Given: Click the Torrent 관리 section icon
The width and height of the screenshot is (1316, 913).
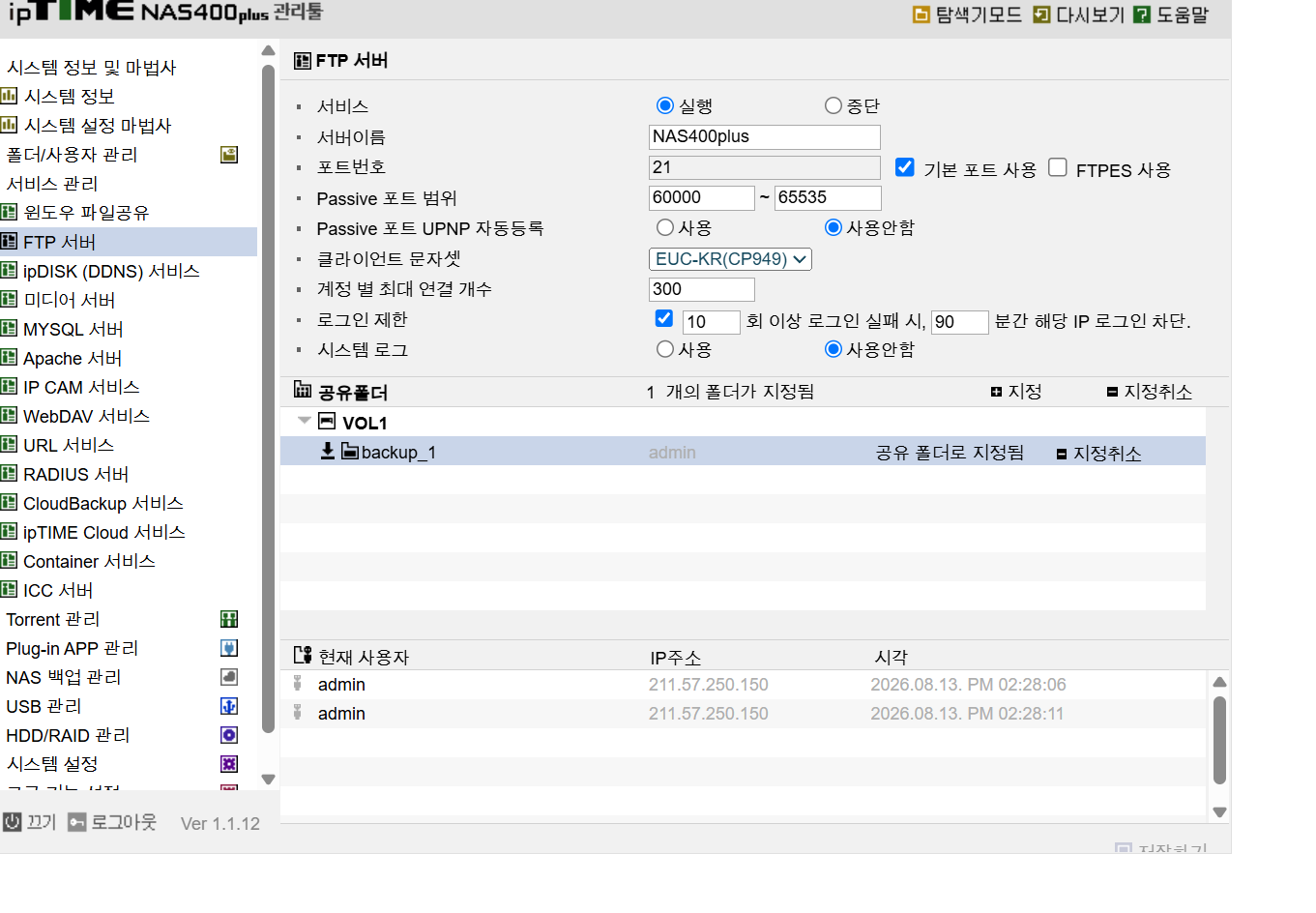Looking at the screenshot, I should pos(229,619).
